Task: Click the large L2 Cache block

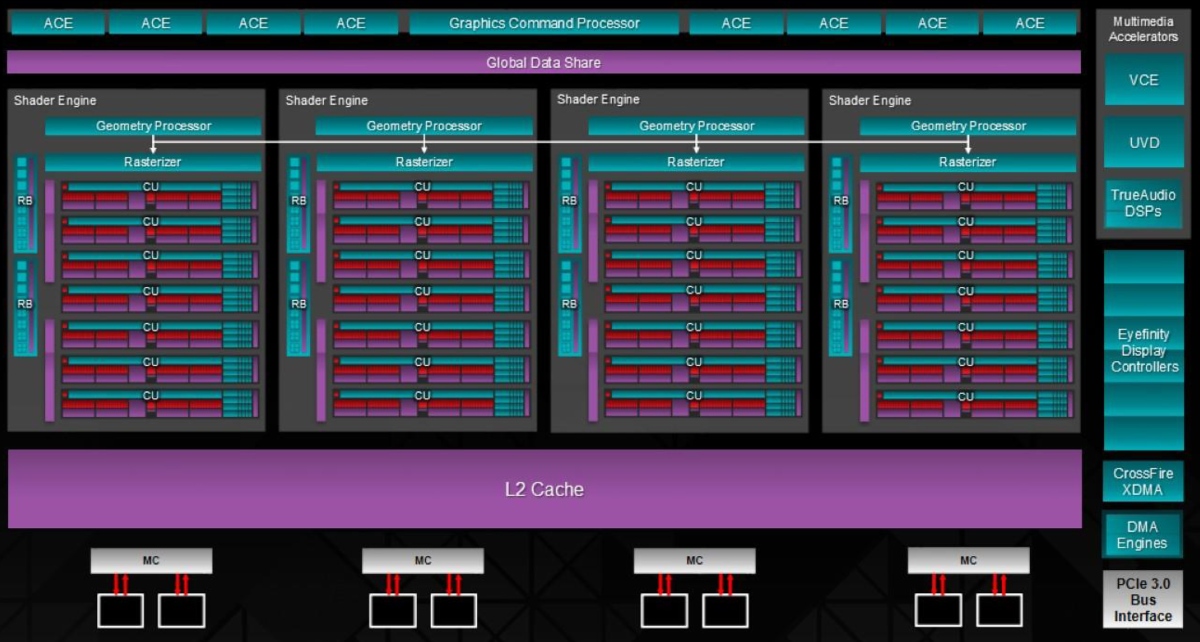Action: (x=544, y=489)
